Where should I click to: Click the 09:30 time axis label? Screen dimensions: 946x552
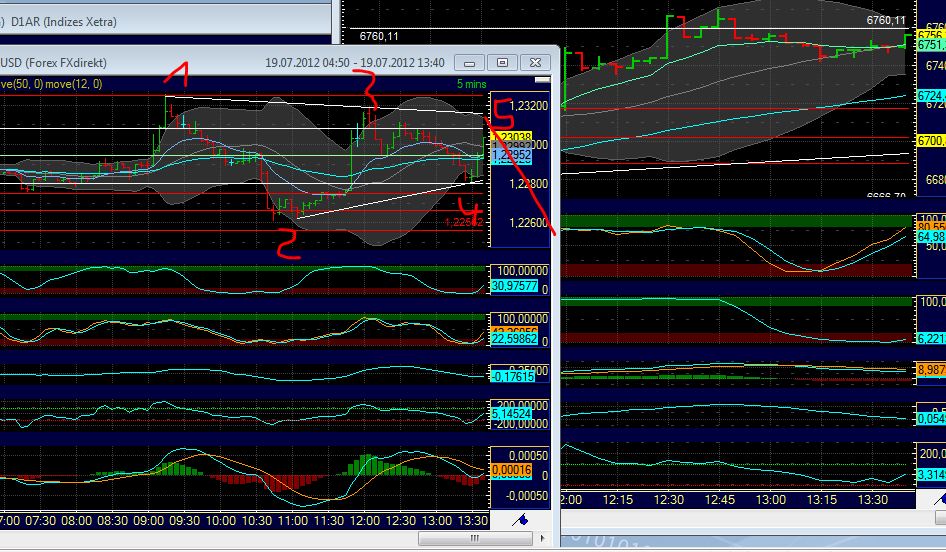(185, 521)
